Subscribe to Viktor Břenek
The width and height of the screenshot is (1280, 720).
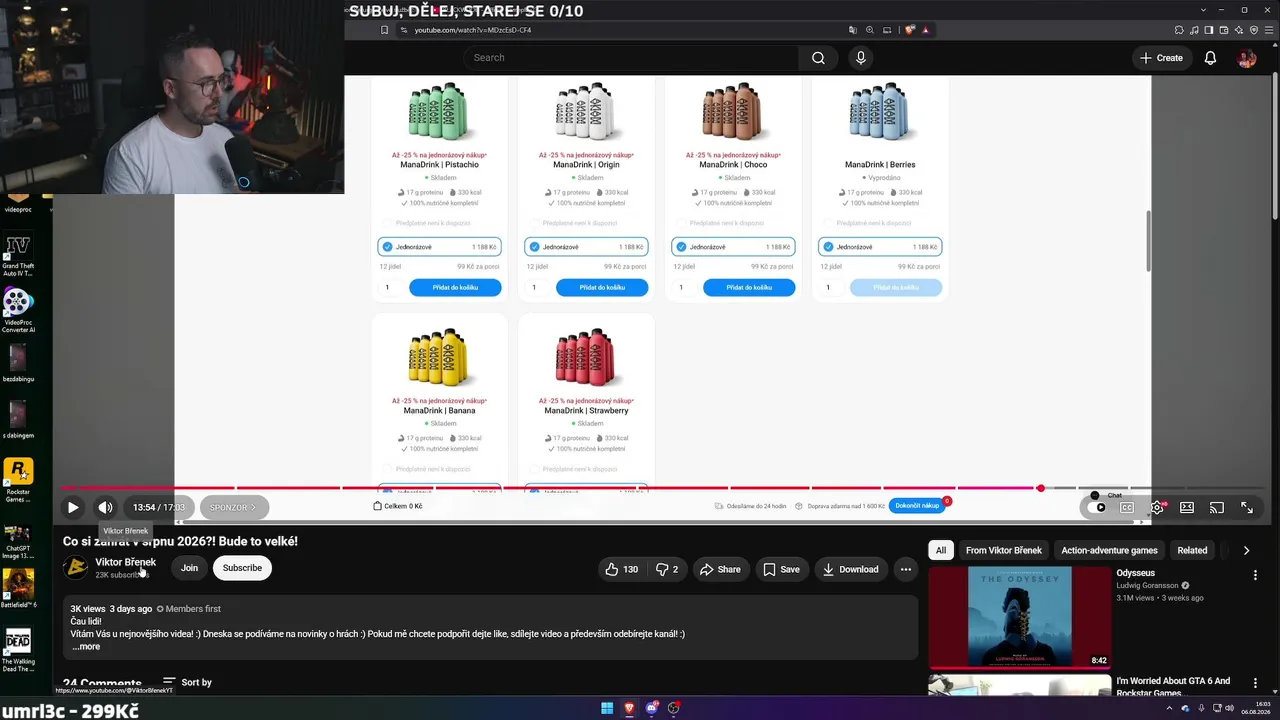coord(242,568)
